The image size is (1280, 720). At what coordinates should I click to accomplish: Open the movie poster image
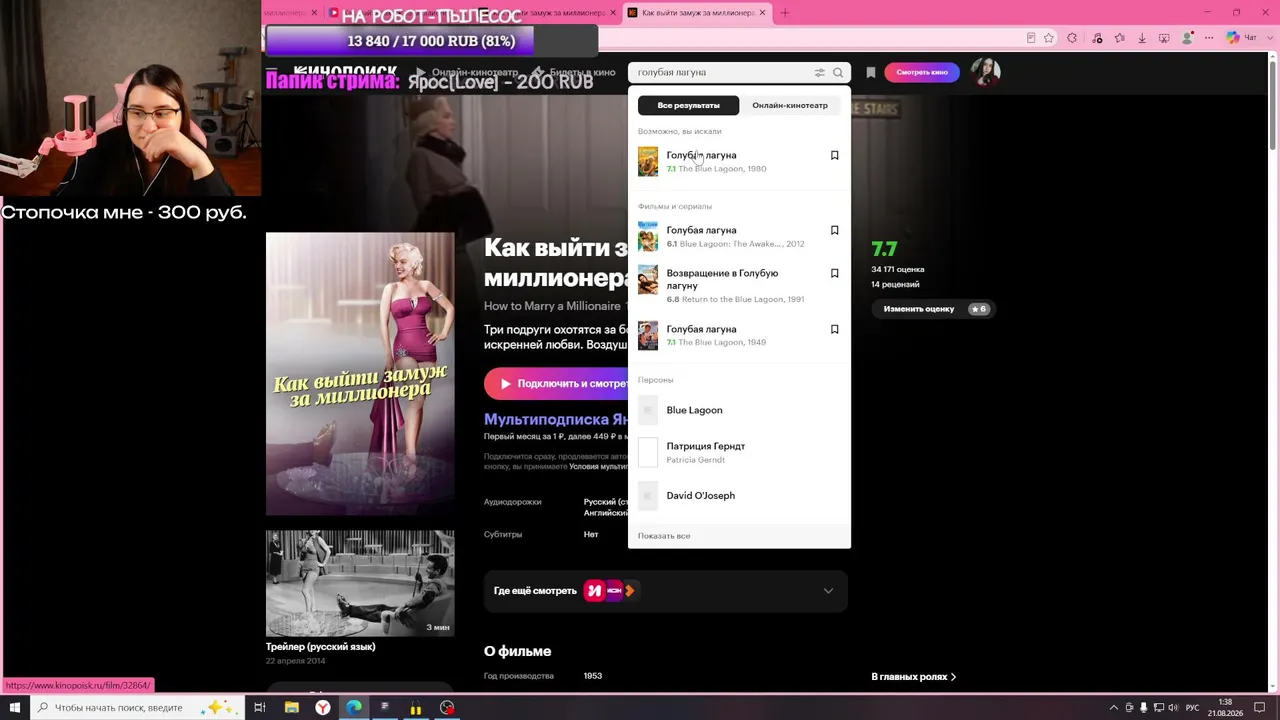pos(360,374)
